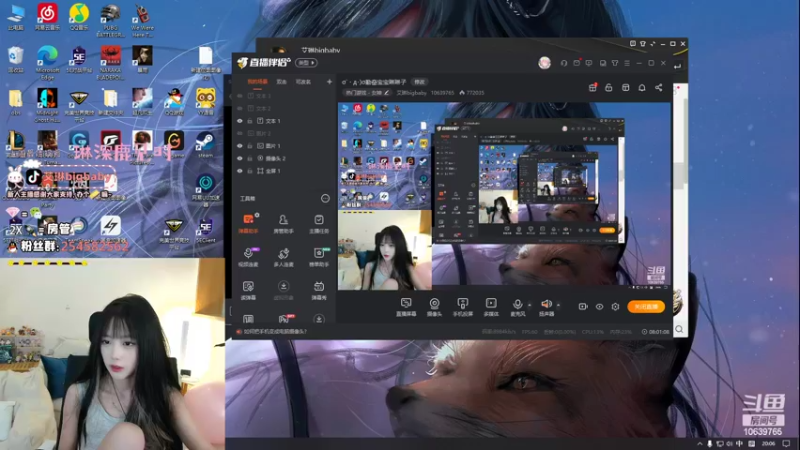Show hidden system tray icons

click(x=699, y=444)
